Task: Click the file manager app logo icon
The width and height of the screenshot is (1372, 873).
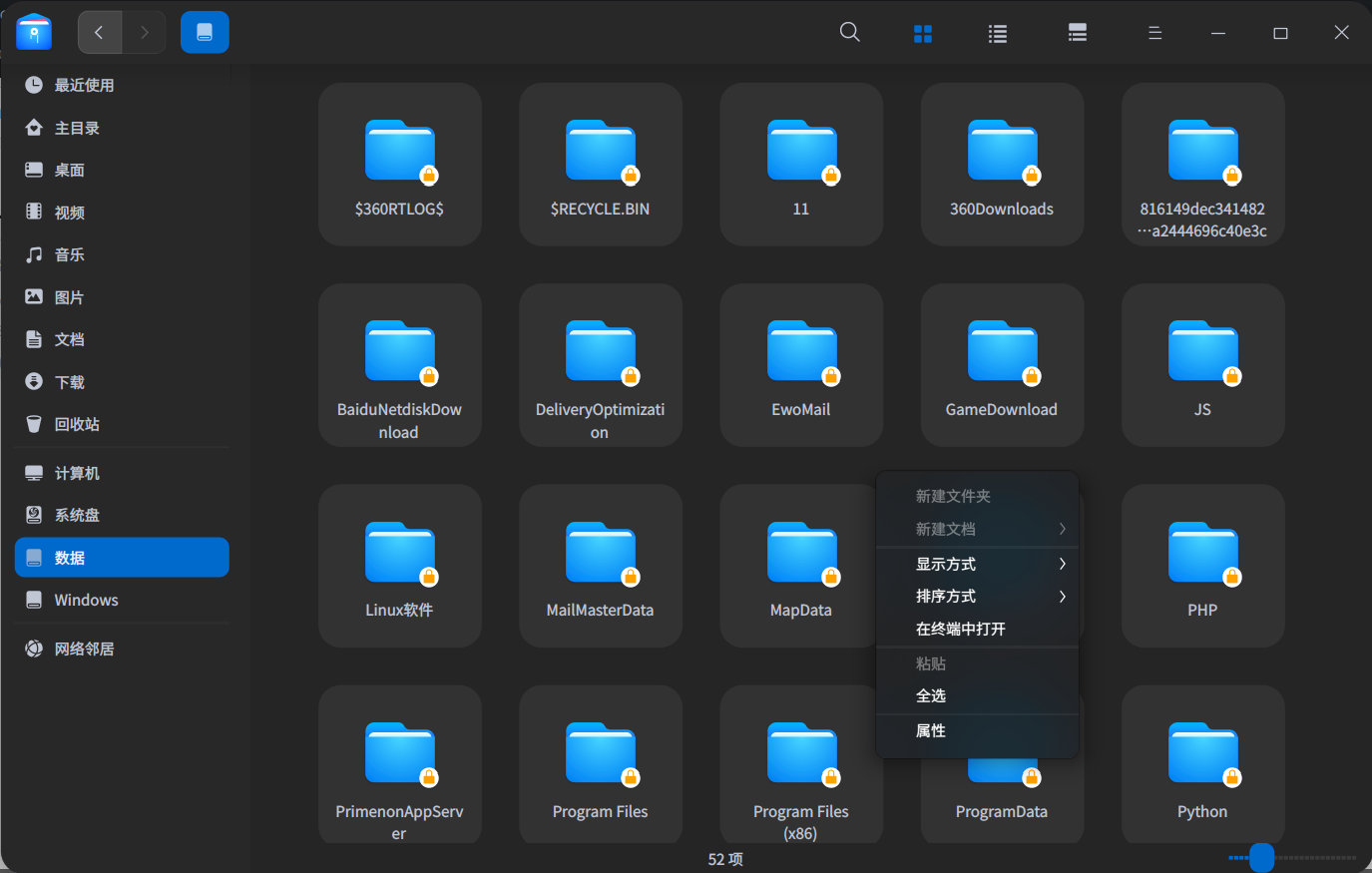Action: pyautogui.click(x=34, y=32)
